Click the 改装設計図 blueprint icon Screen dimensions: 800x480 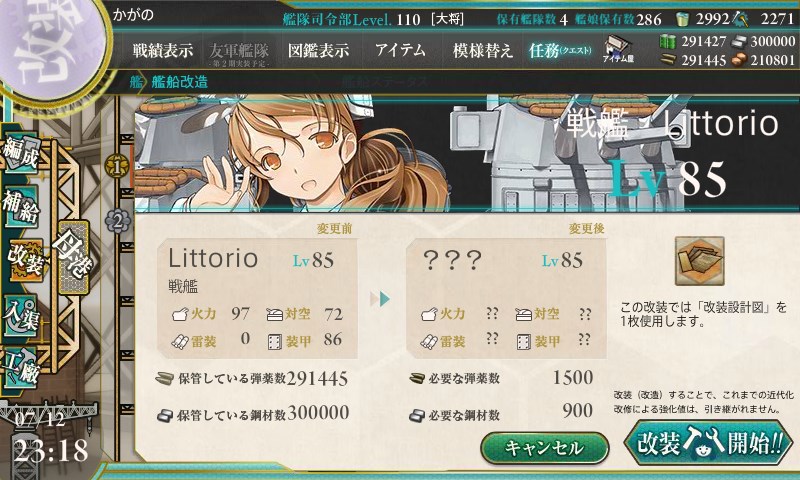(699, 261)
